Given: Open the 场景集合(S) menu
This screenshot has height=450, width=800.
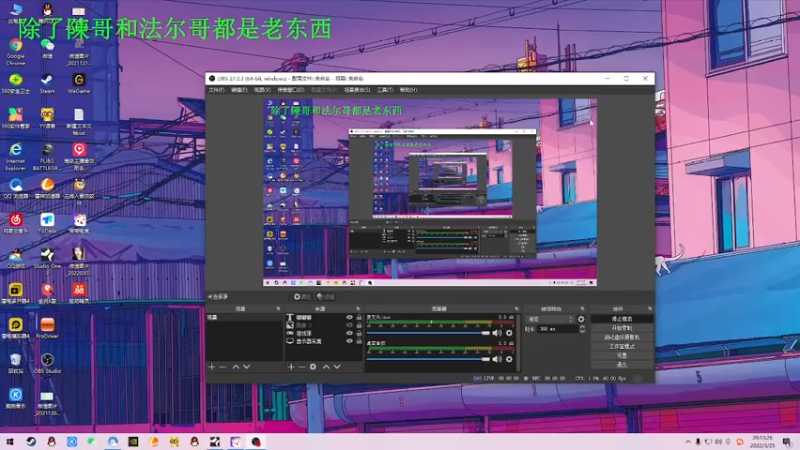Looking at the screenshot, I should point(357,90).
